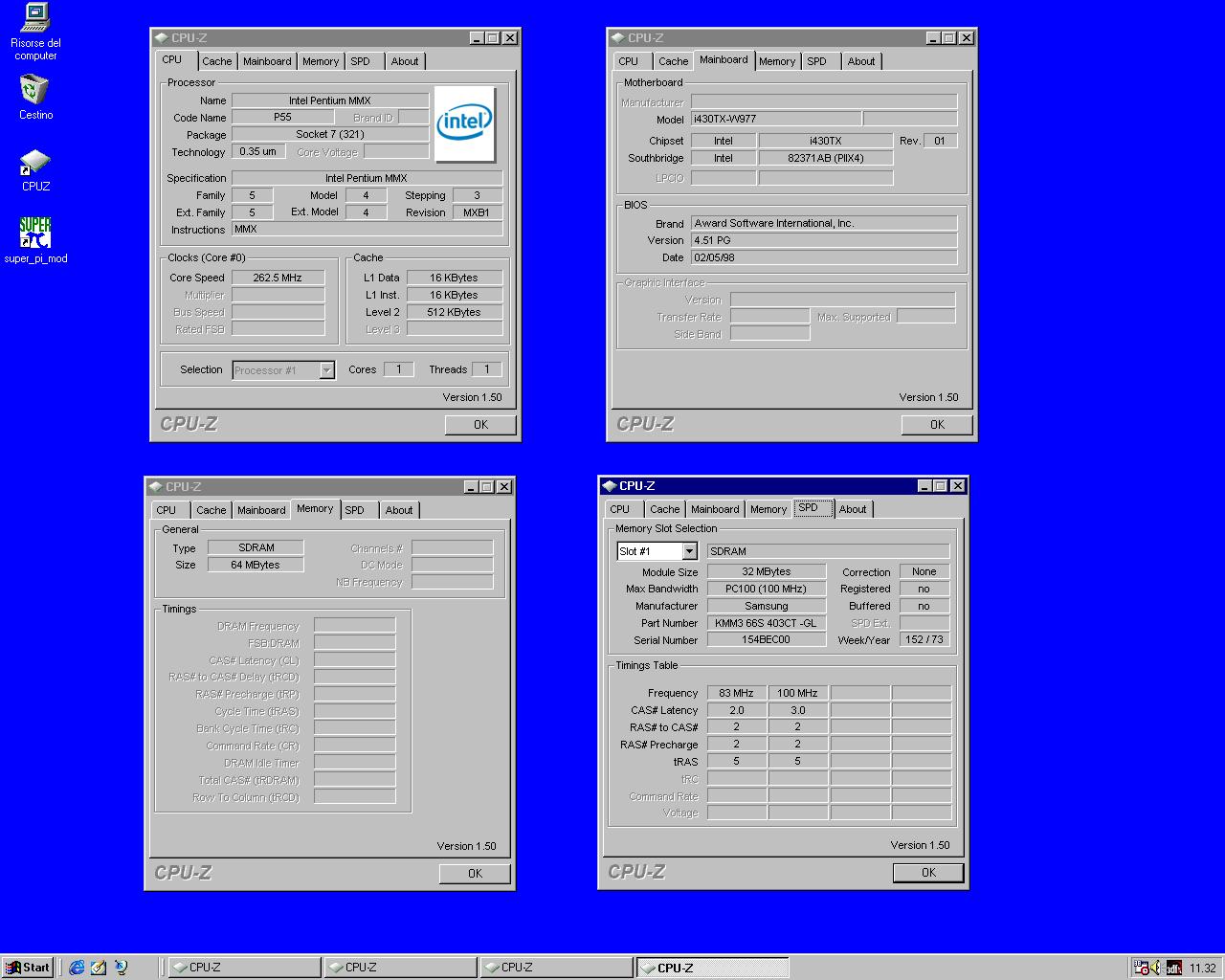
Task: Open the Start menu
Action: coord(28,968)
